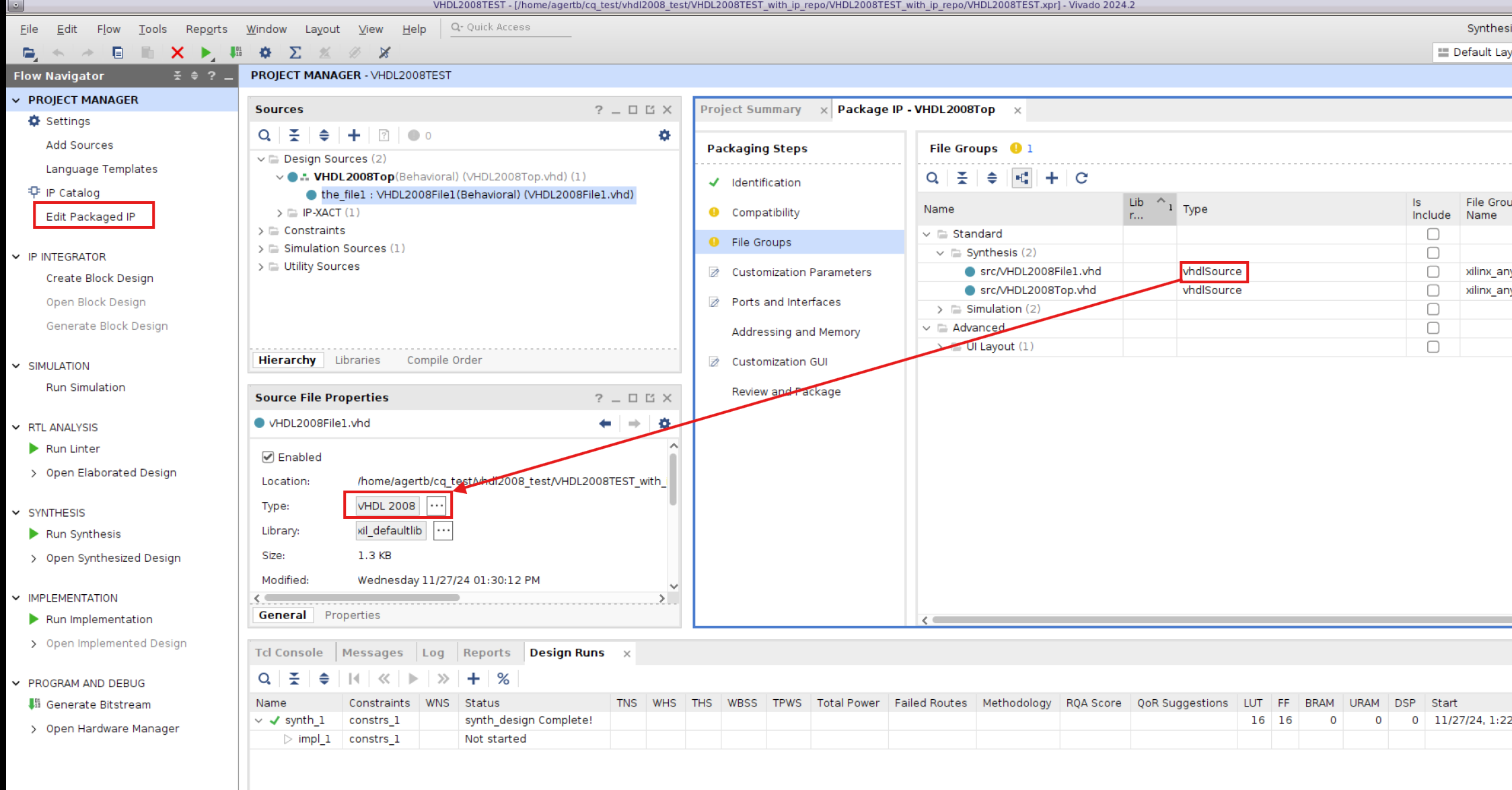Screen dimensions: 1512x790
Task: Click the Generate Bitstream toolbar icon
Action: (x=236, y=52)
